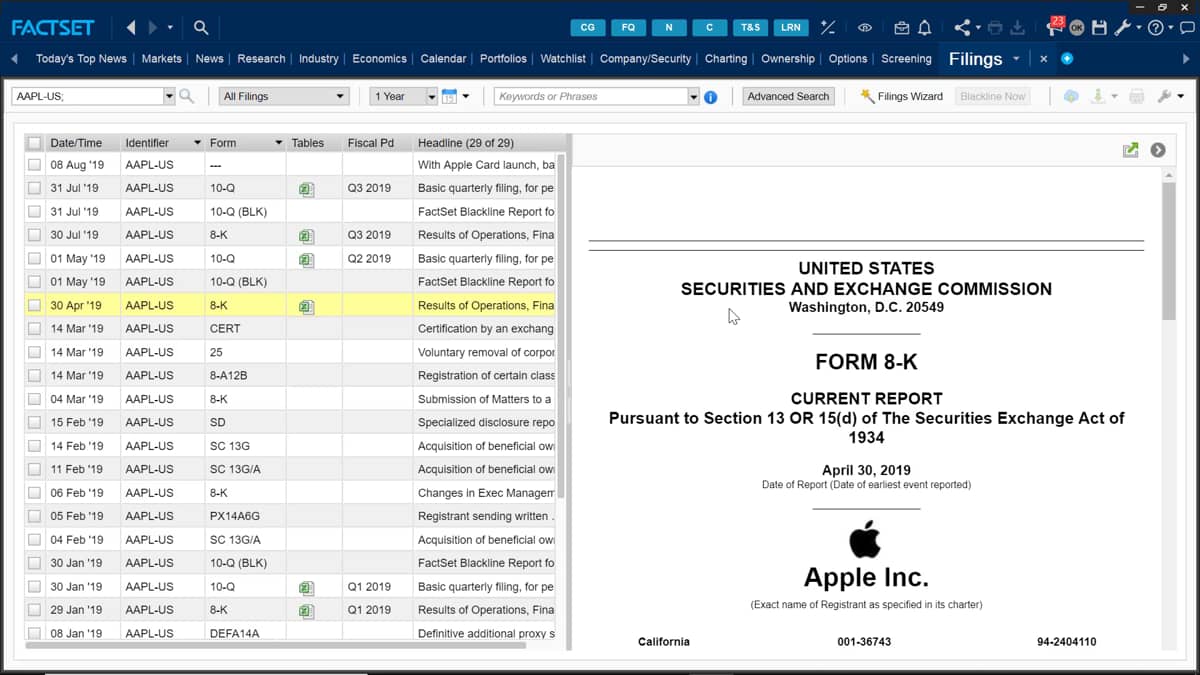Click the blue add tab plus icon

(1067, 59)
